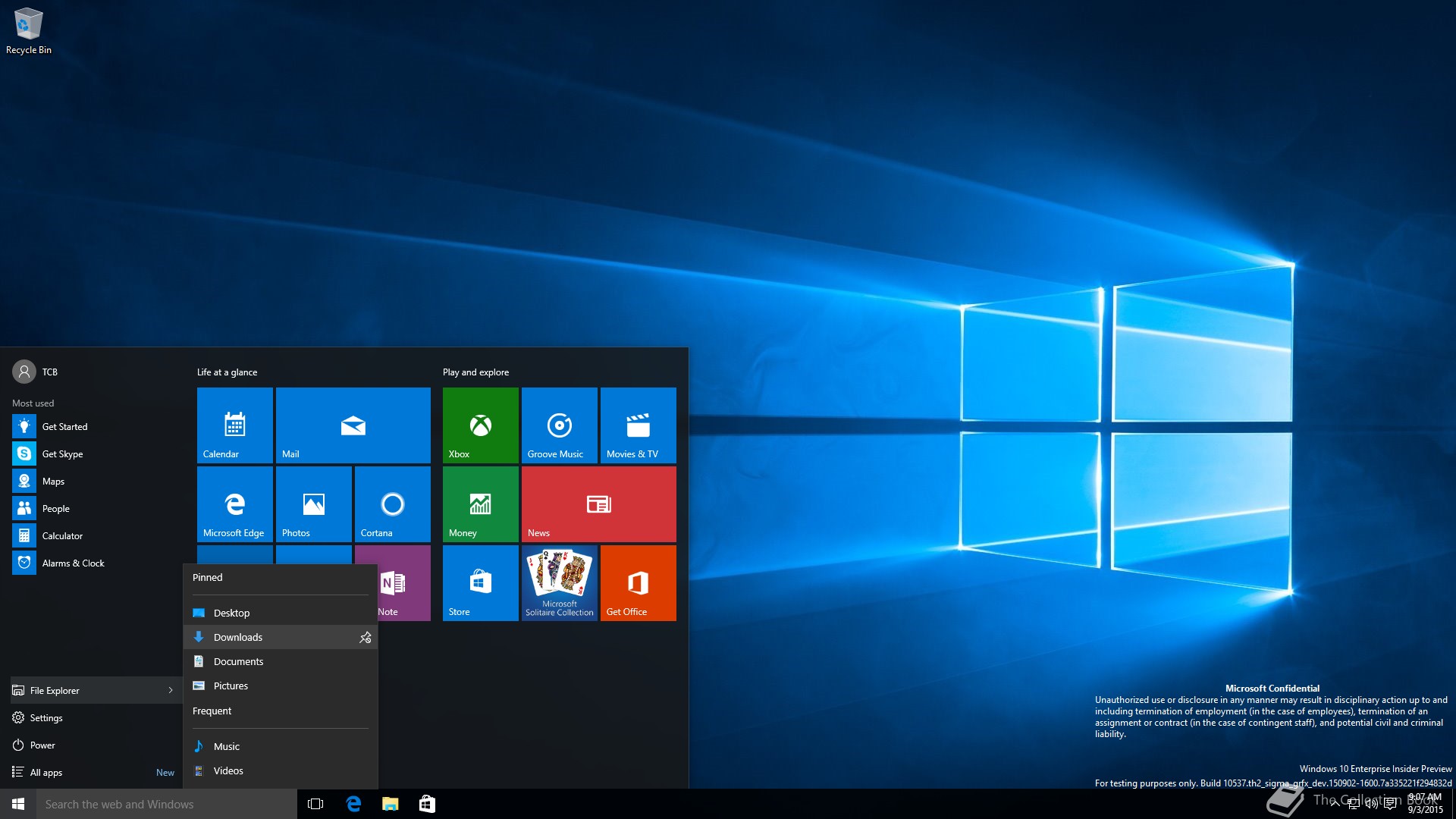
Task: Open the News tile
Action: coord(599,504)
